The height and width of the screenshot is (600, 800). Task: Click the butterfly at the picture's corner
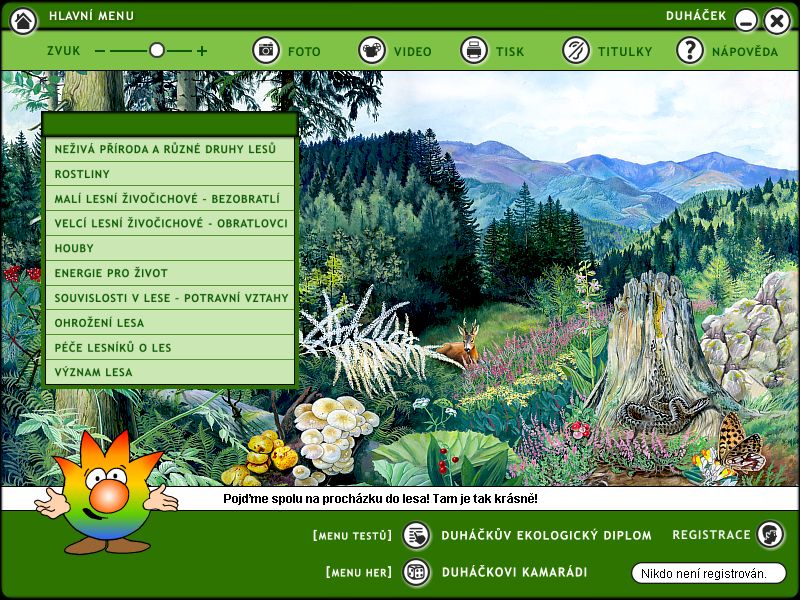click(741, 443)
